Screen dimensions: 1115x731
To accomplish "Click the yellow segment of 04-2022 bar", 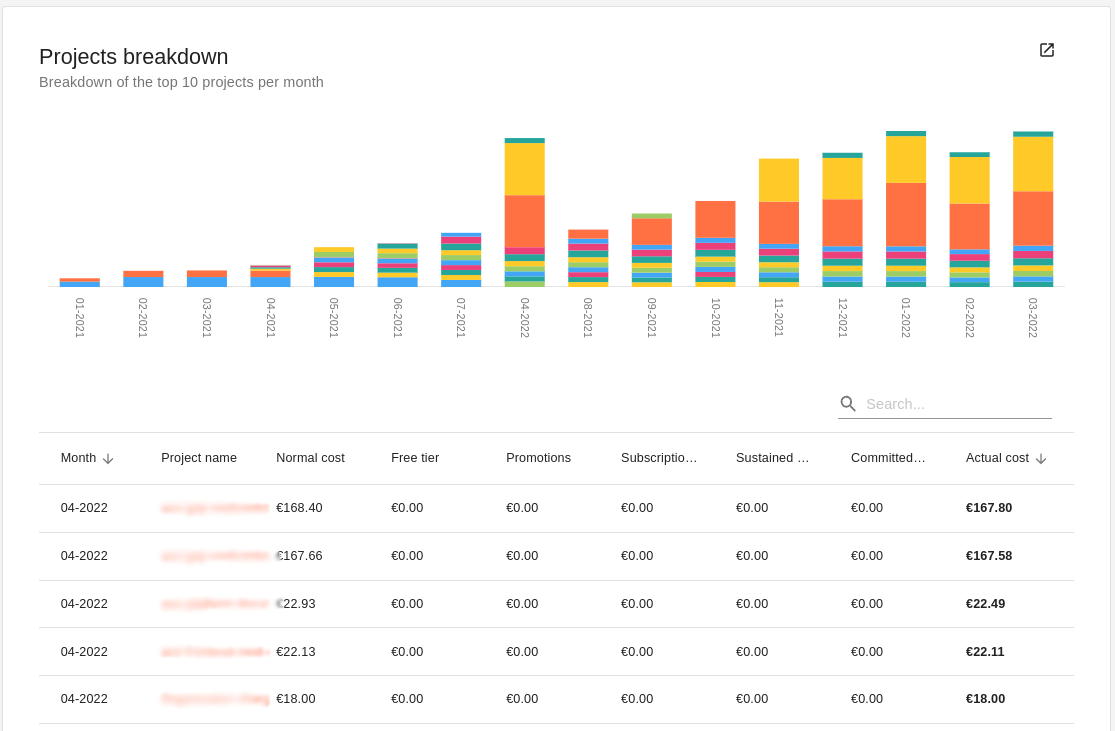I will [x=525, y=169].
